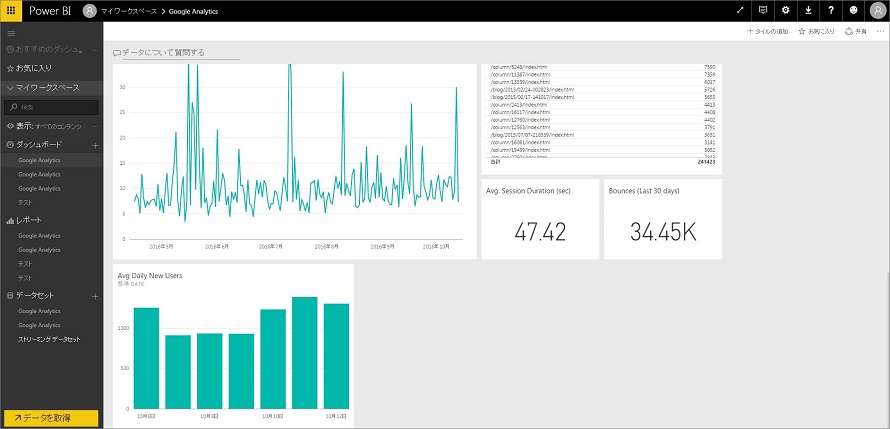Select table row /column/2413/index.html
890x429 pixels.
(x=602, y=105)
